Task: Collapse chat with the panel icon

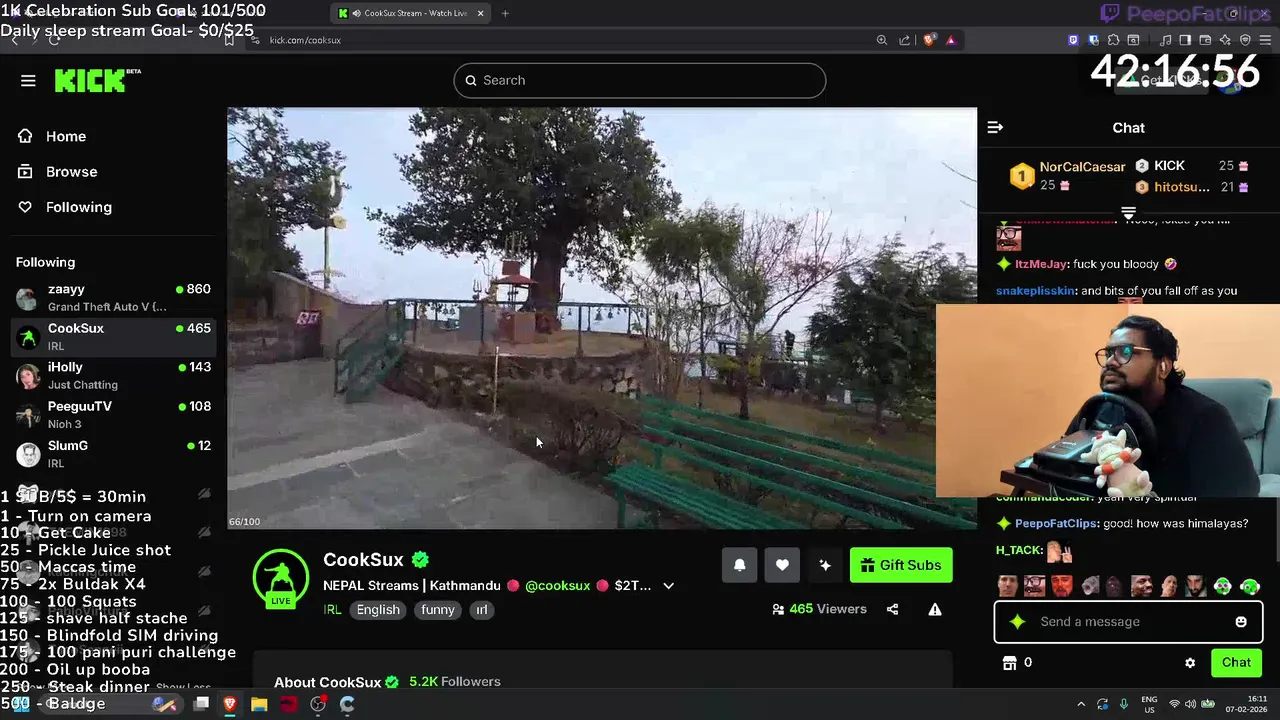Action: click(x=995, y=128)
